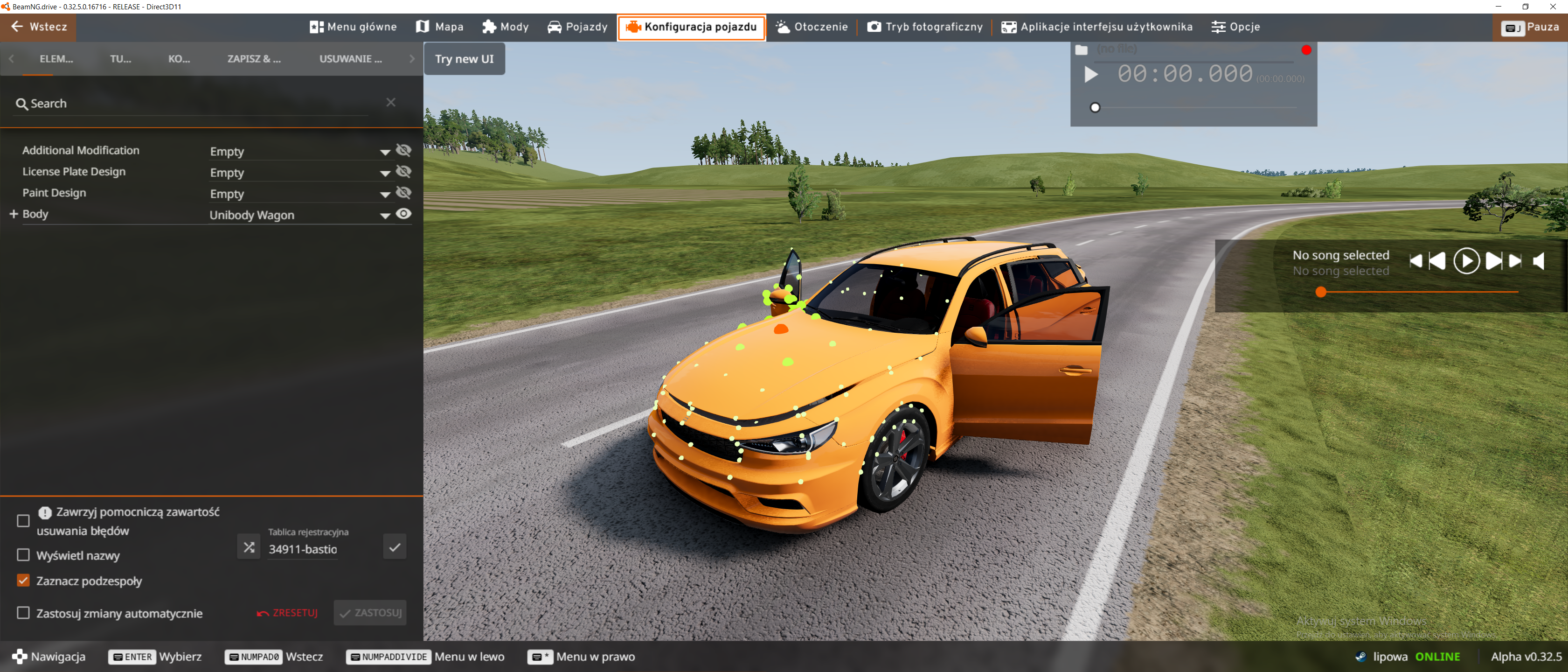Click Steam lipowa ONLINE status
This screenshot has width=1568, height=672.
tap(1408, 657)
